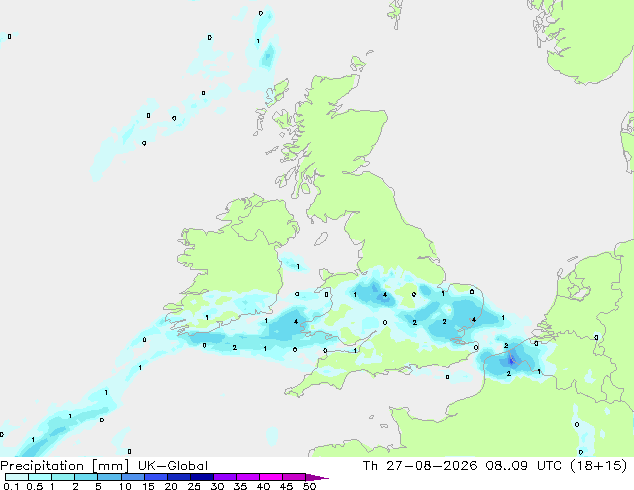Screen dimensions: 634x490
Task: Select the 20–25 mm legend color swatch
Action: click(179, 477)
